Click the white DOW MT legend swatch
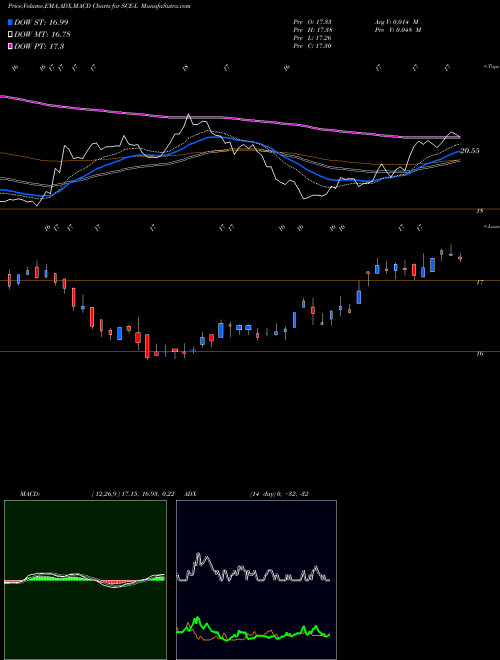 (x=10, y=35)
